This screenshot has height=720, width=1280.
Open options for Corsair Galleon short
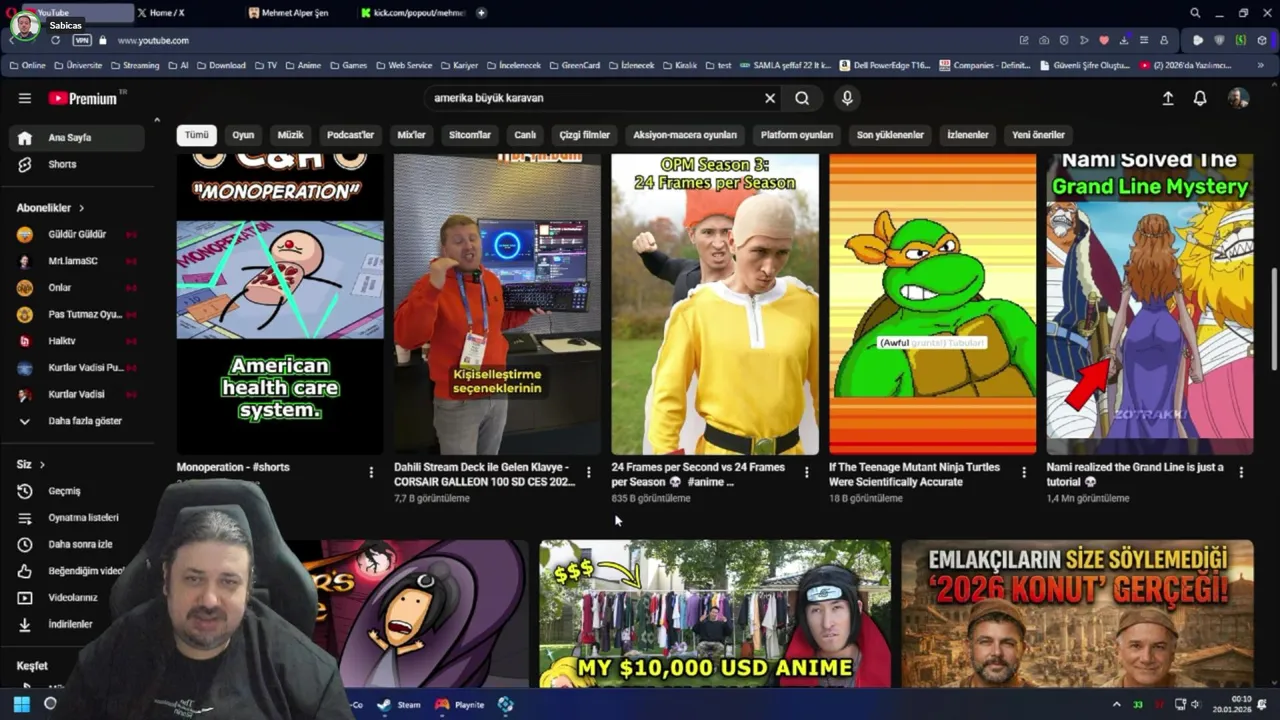[588, 472]
